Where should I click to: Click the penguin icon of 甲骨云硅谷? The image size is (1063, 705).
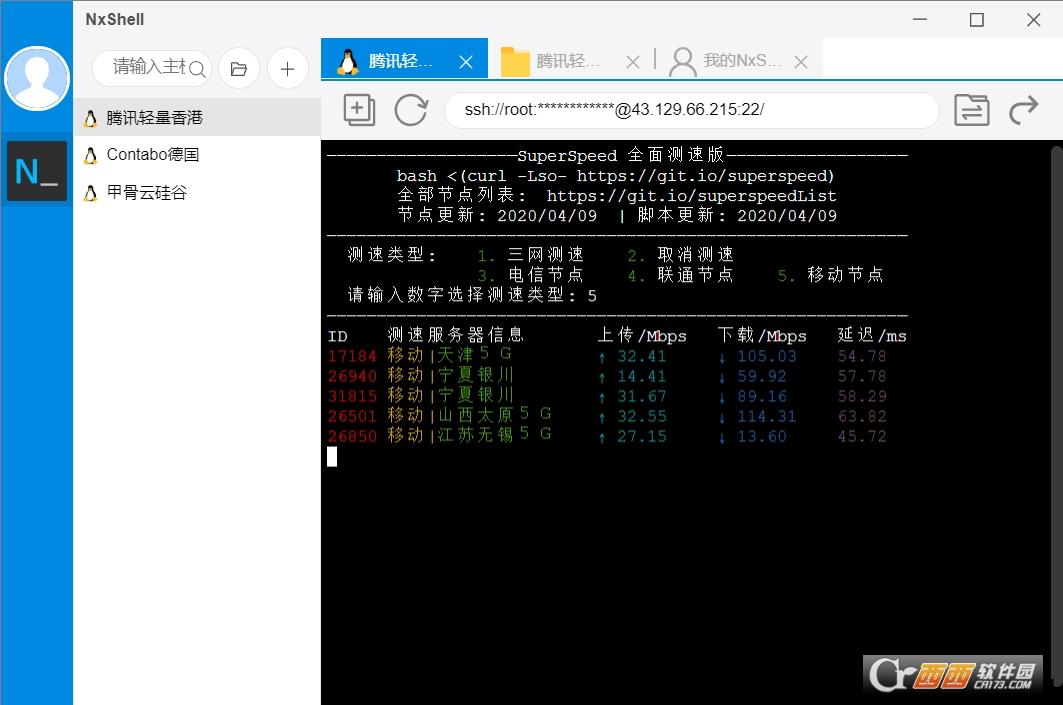click(x=90, y=193)
